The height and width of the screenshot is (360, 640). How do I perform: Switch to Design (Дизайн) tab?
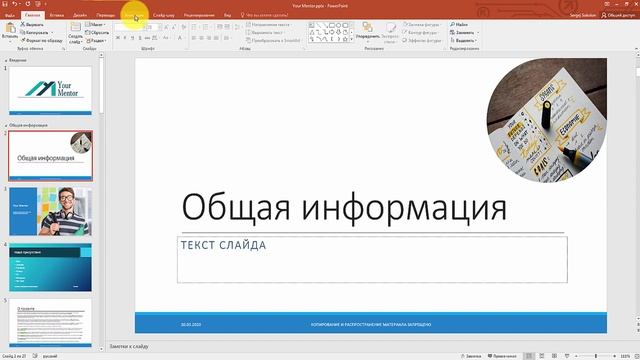(80, 15)
